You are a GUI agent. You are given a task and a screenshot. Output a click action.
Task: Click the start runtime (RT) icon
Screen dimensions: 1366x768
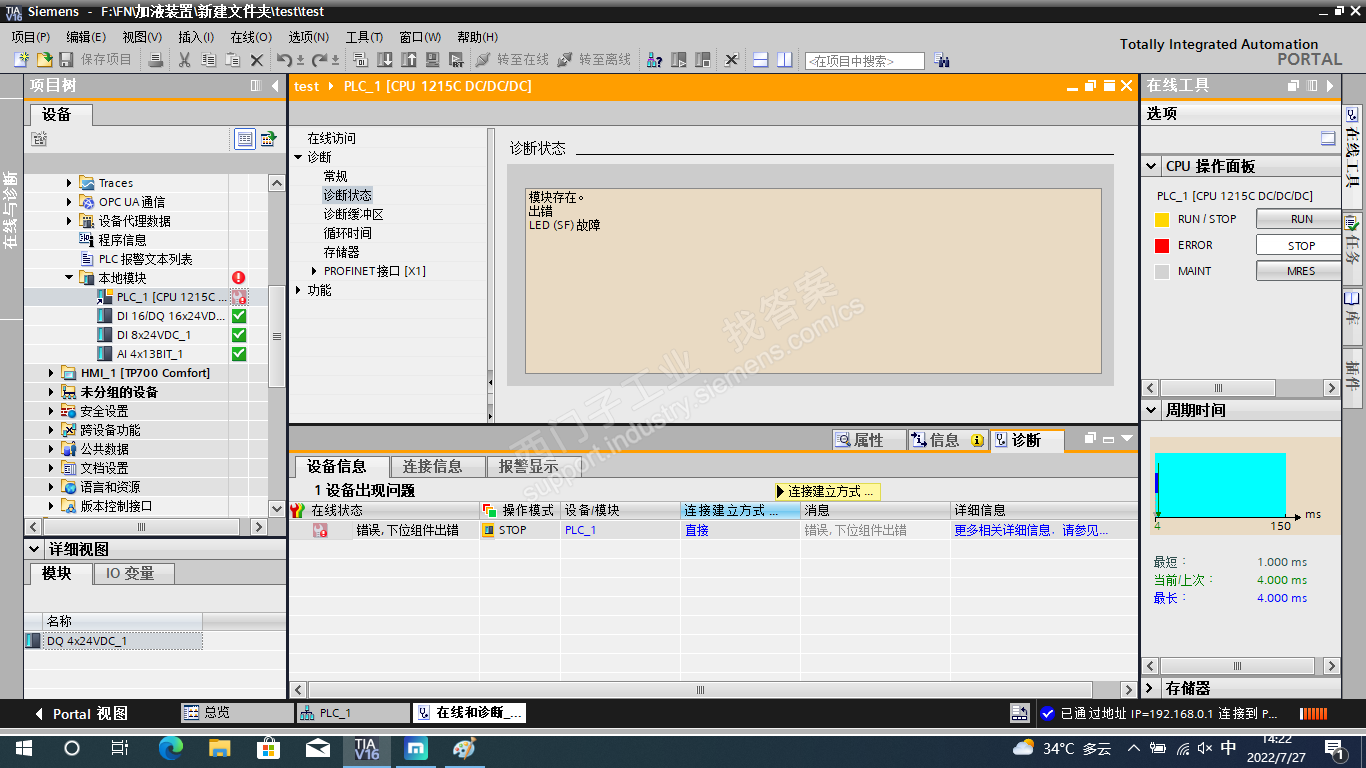point(456,60)
